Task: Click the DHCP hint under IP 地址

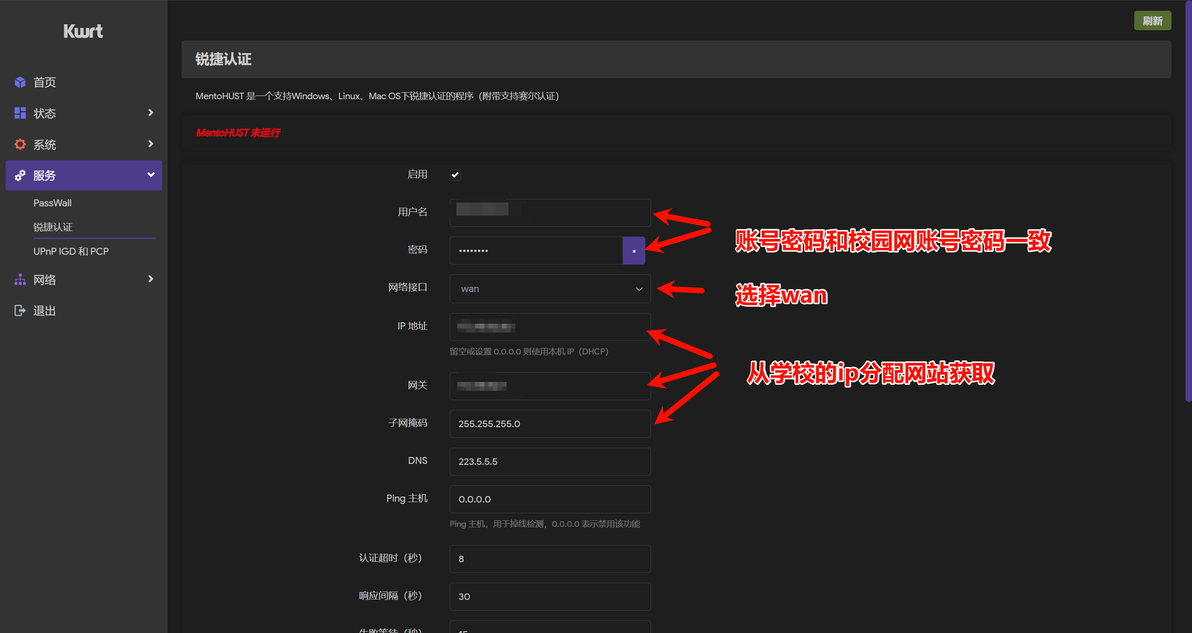Action: pyautogui.click(x=529, y=352)
